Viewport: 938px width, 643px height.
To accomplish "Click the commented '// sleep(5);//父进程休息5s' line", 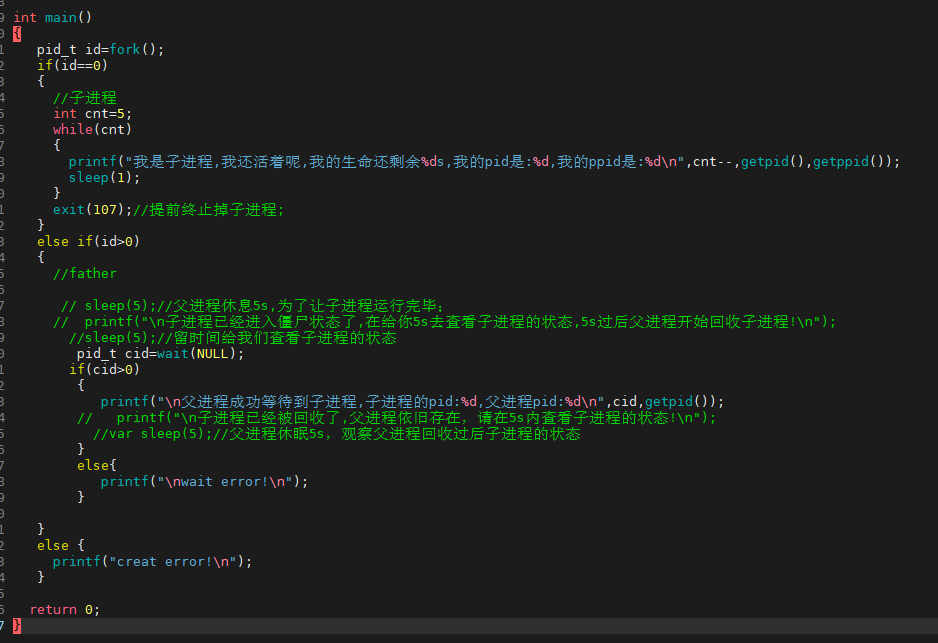I will tap(252, 306).
